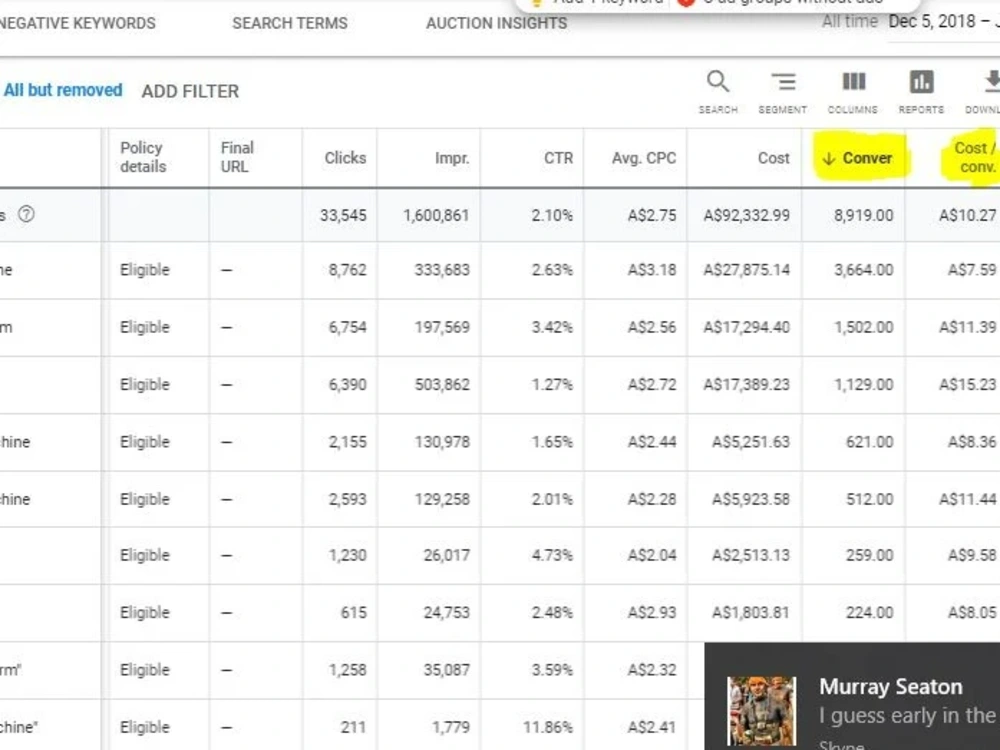Viewport: 1000px width, 750px height.
Task: Click CTR value 11.86%
Action: tap(548, 727)
